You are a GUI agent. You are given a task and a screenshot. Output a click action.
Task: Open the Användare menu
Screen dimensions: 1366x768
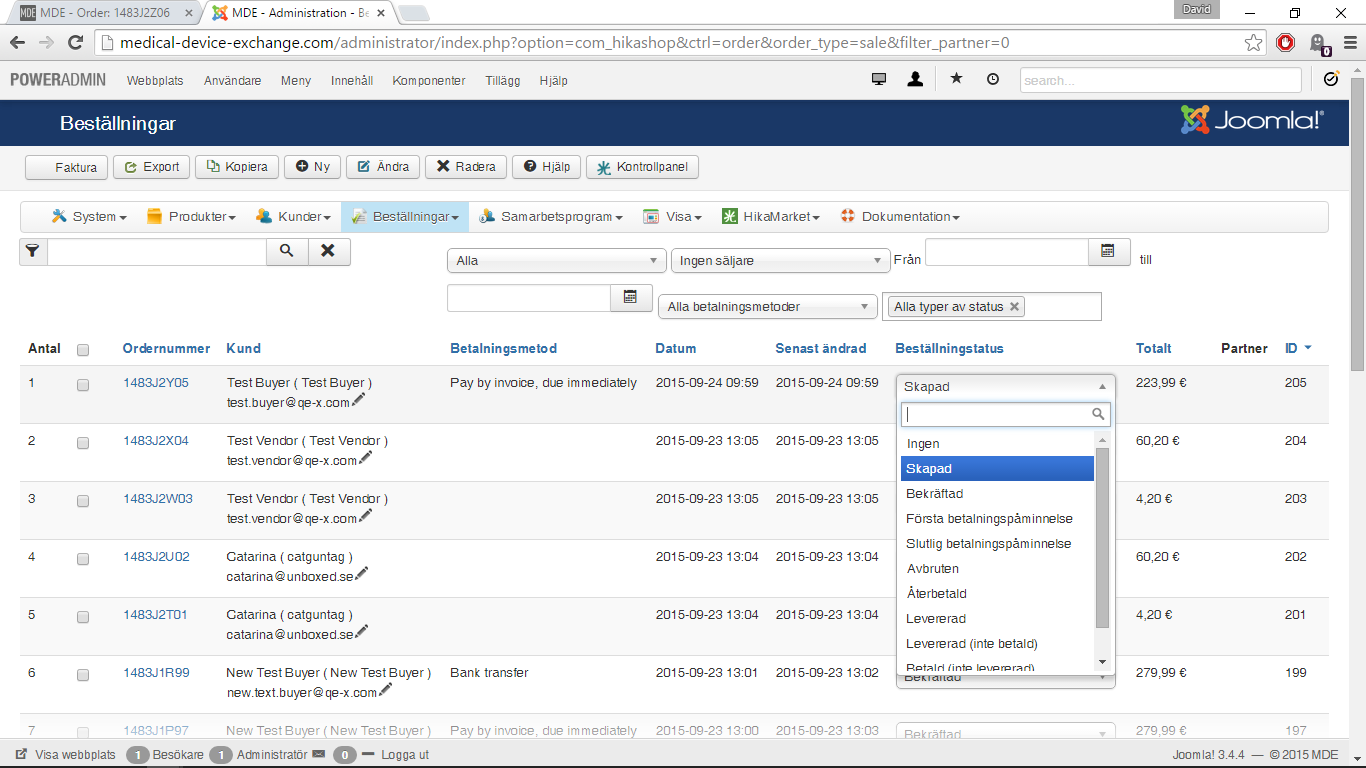[233, 81]
